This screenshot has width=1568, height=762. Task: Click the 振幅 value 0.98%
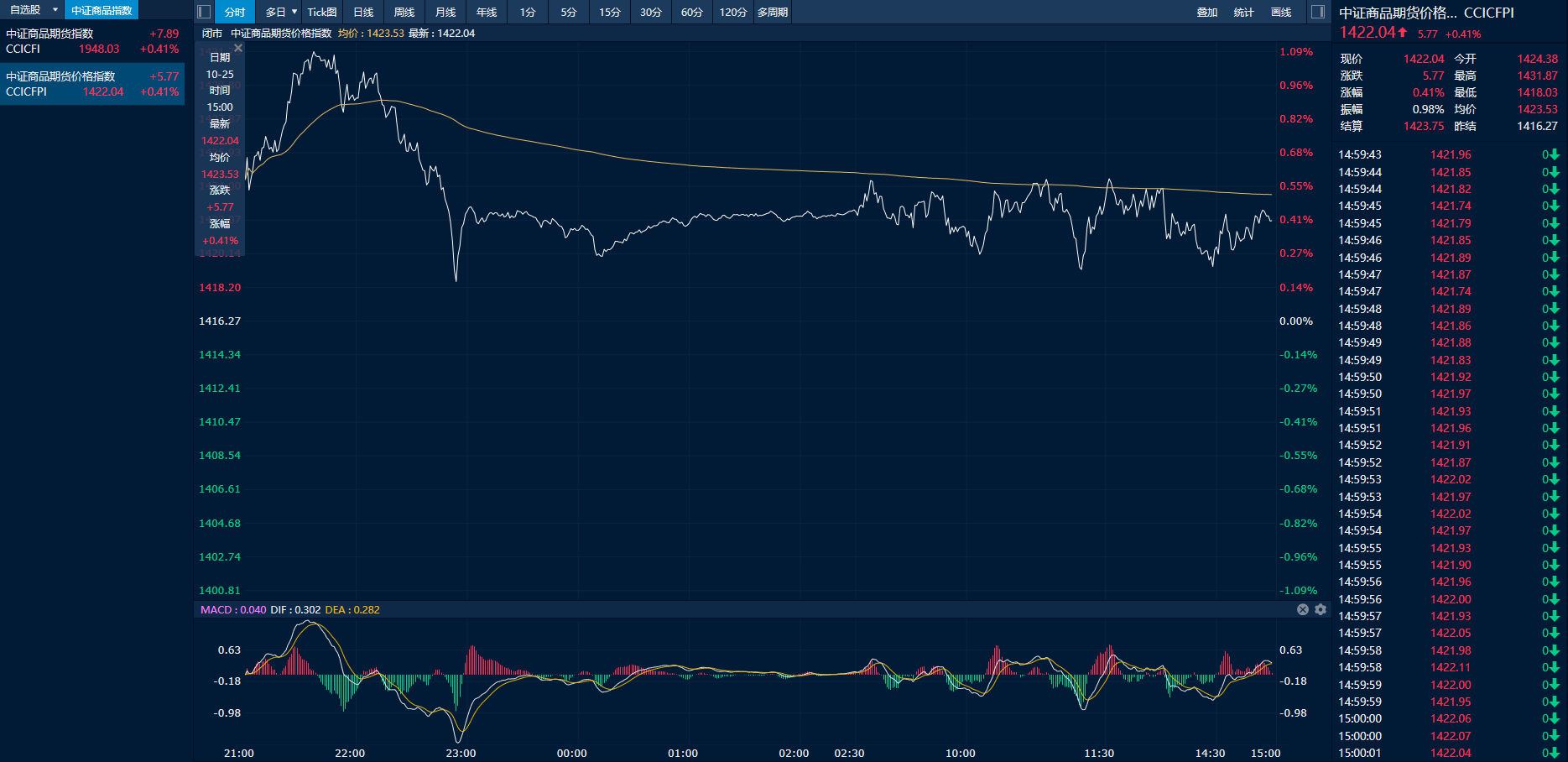tap(1428, 109)
